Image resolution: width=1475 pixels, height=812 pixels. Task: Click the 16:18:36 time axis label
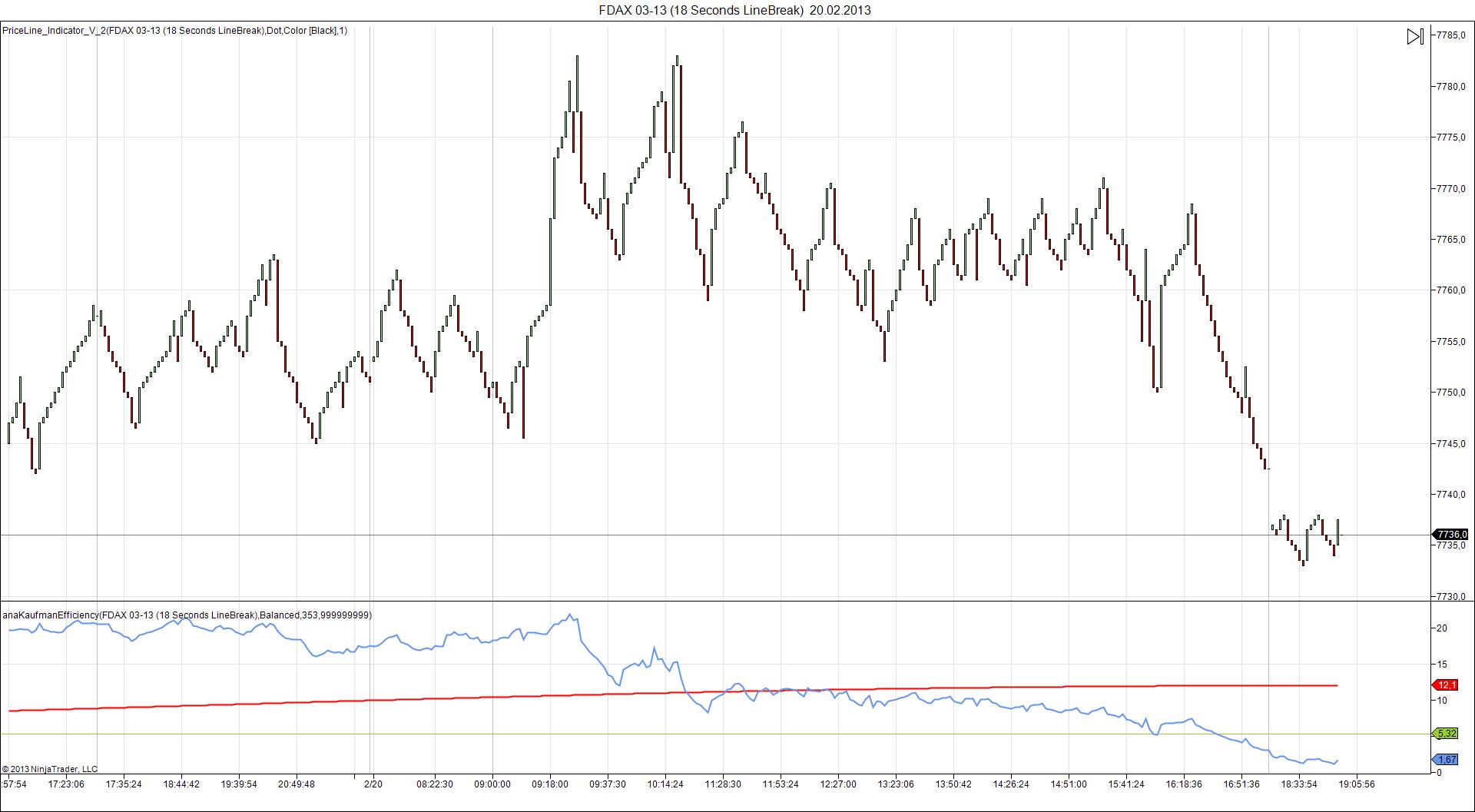[x=1184, y=784]
